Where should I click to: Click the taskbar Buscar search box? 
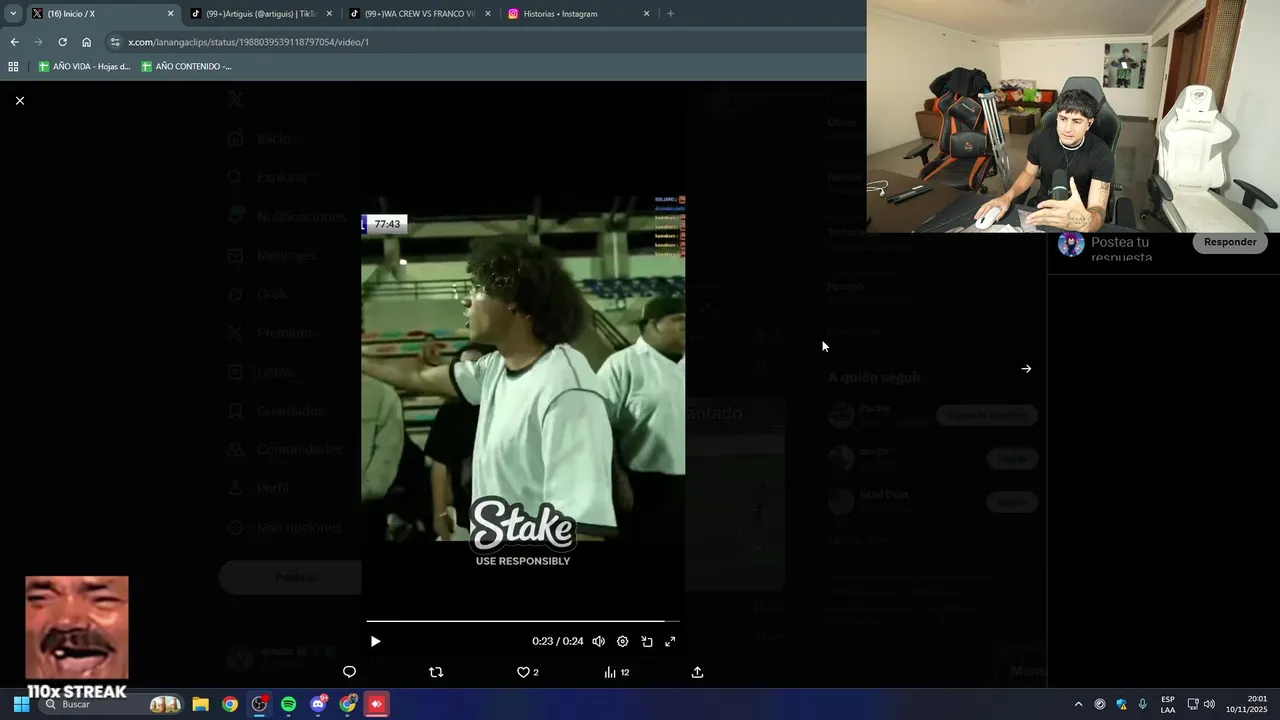110,704
